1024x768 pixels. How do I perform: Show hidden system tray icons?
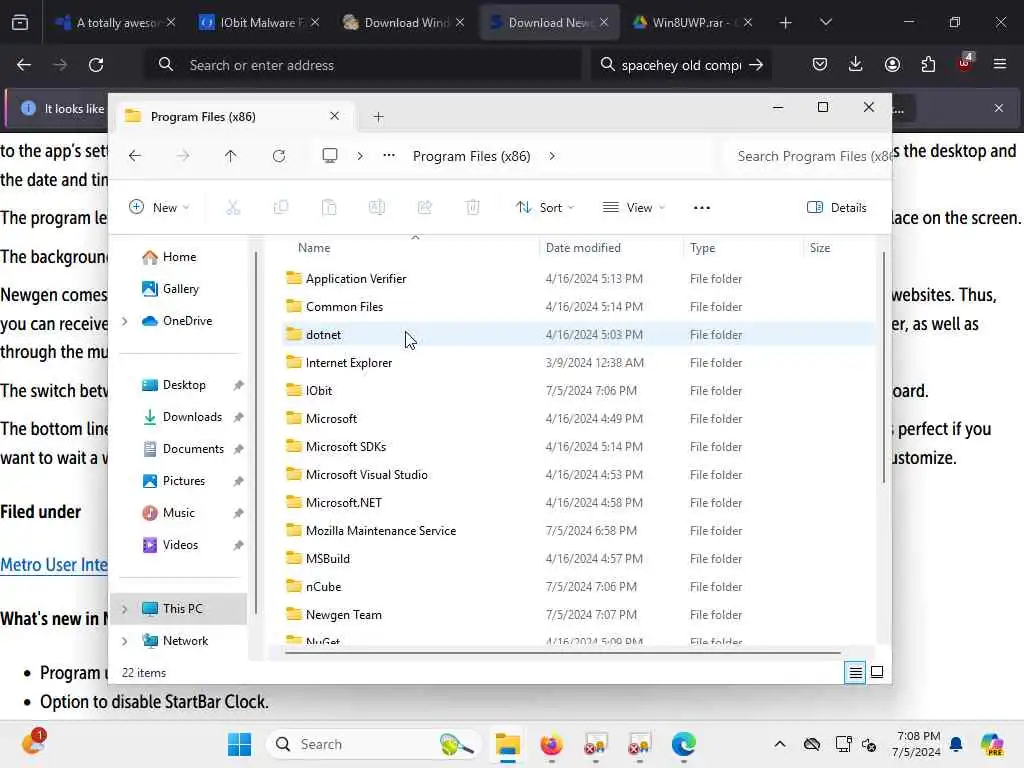(x=780, y=744)
